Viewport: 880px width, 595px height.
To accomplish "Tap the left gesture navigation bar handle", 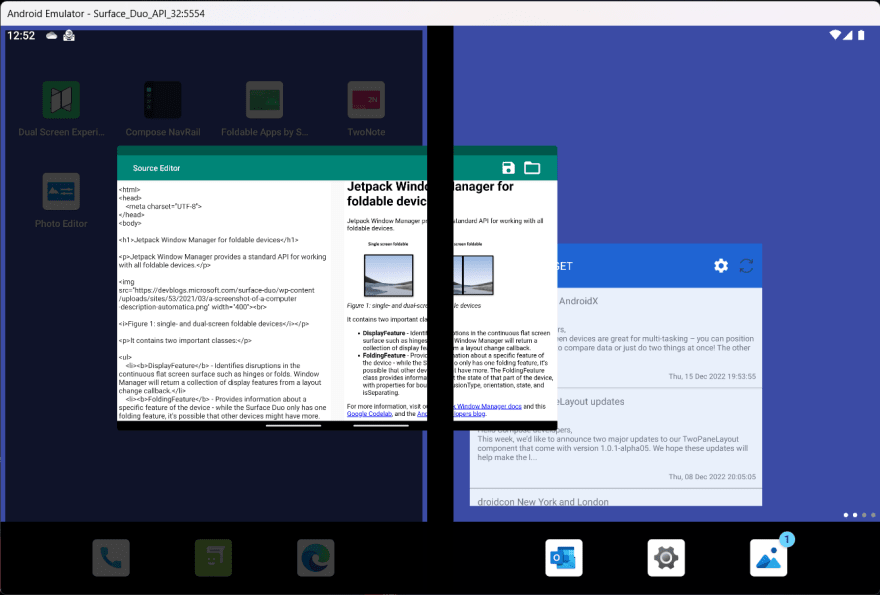I will coord(294,425).
